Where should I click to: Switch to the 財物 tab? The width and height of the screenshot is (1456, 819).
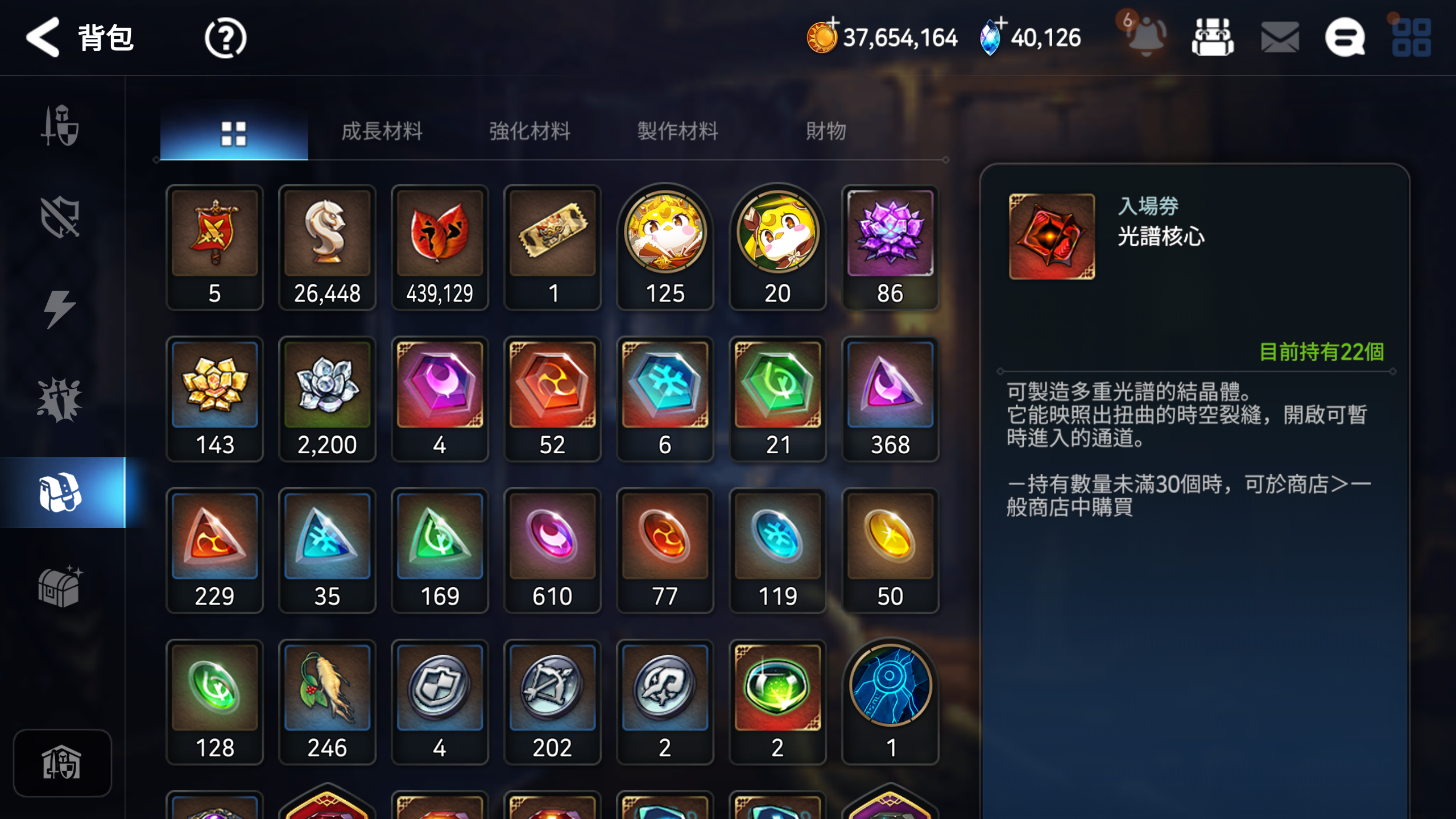click(826, 131)
